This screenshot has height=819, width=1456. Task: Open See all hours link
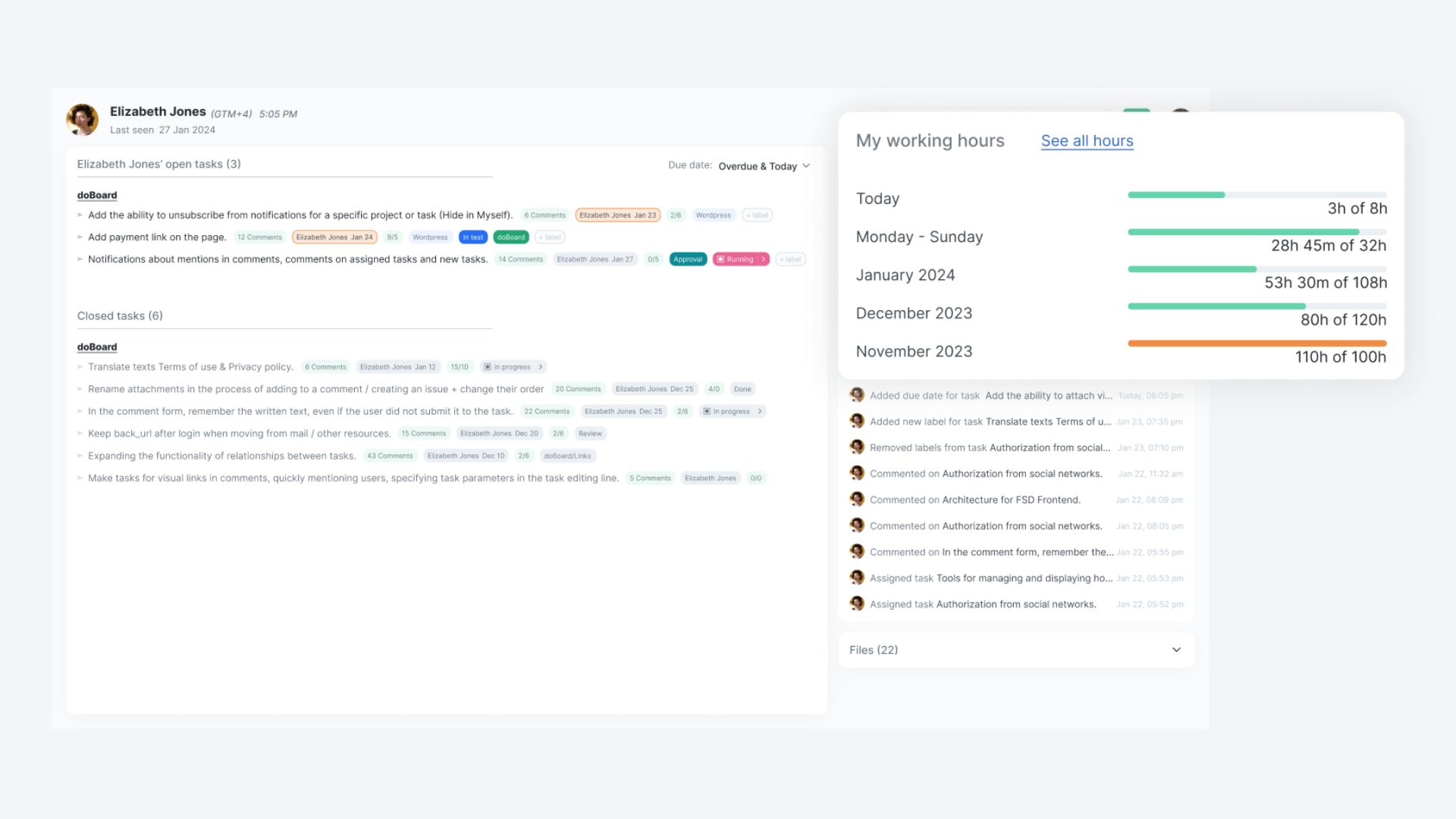[x=1087, y=141]
